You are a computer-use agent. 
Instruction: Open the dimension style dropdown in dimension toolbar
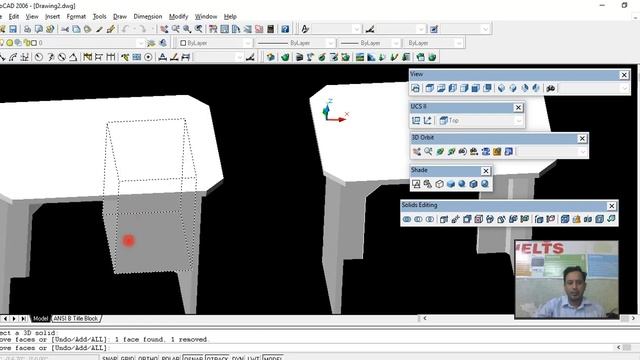(240, 57)
